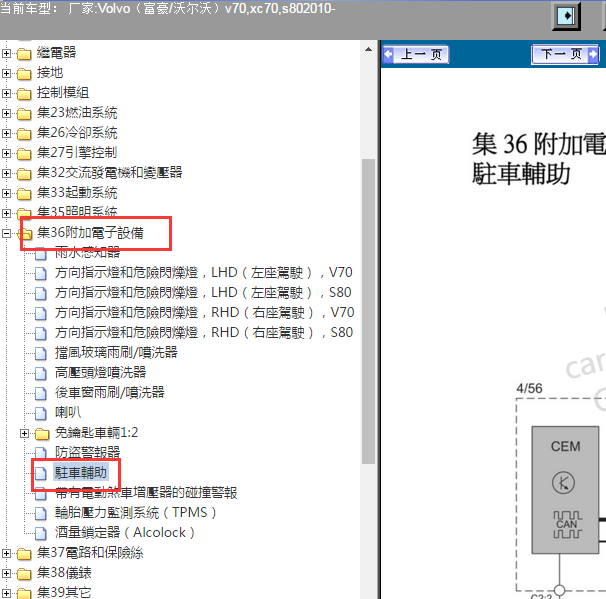Click document icon beside 擋風玻璃雨刷/噴洗器
606x599 pixels.
tap(41, 353)
